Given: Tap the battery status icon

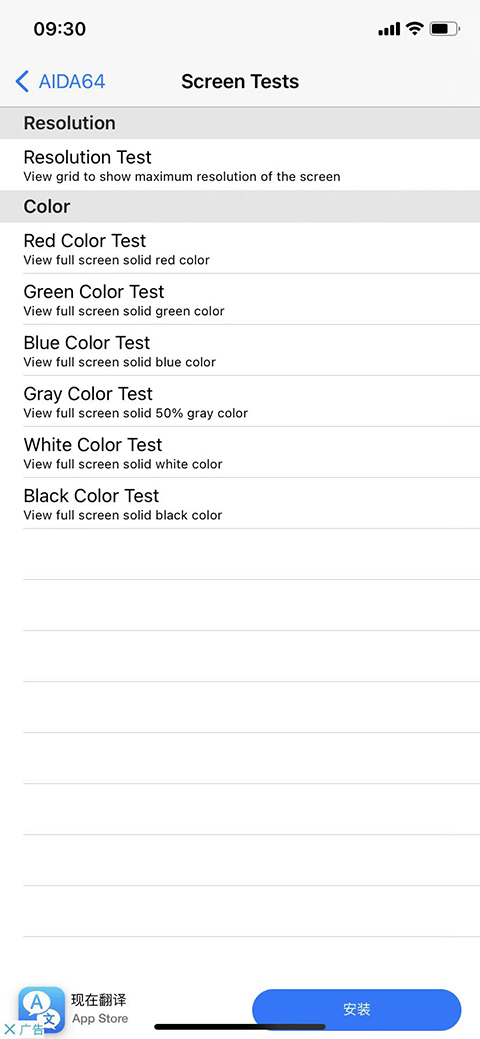Looking at the screenshot, I should click(444, 28).
